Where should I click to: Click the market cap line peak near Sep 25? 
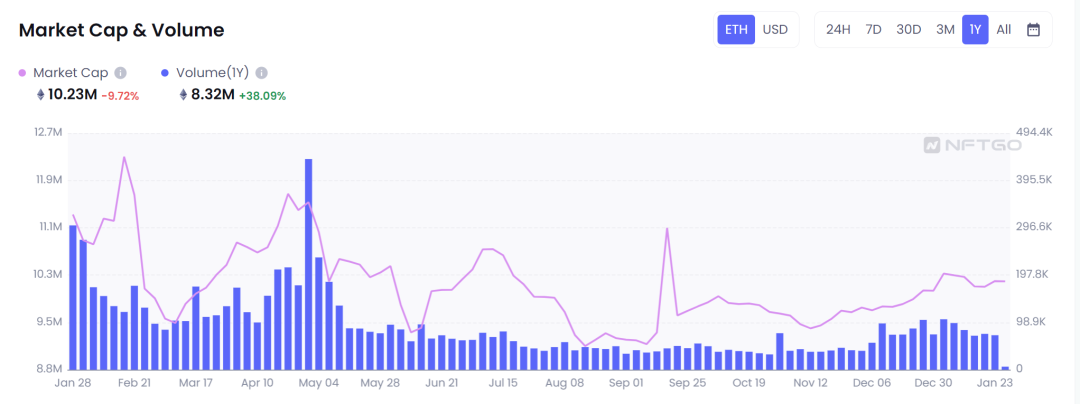click(x=666, y=229)
